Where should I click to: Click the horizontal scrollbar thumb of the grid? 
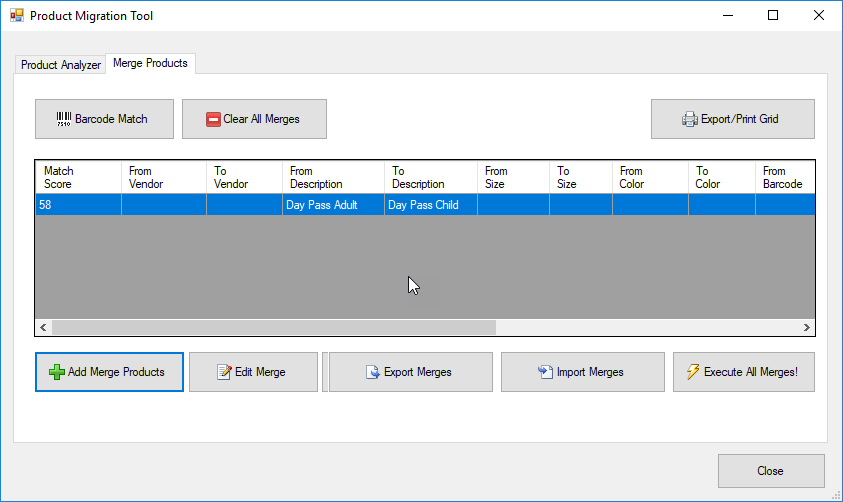pyautogui.click(x=274, y=327)
